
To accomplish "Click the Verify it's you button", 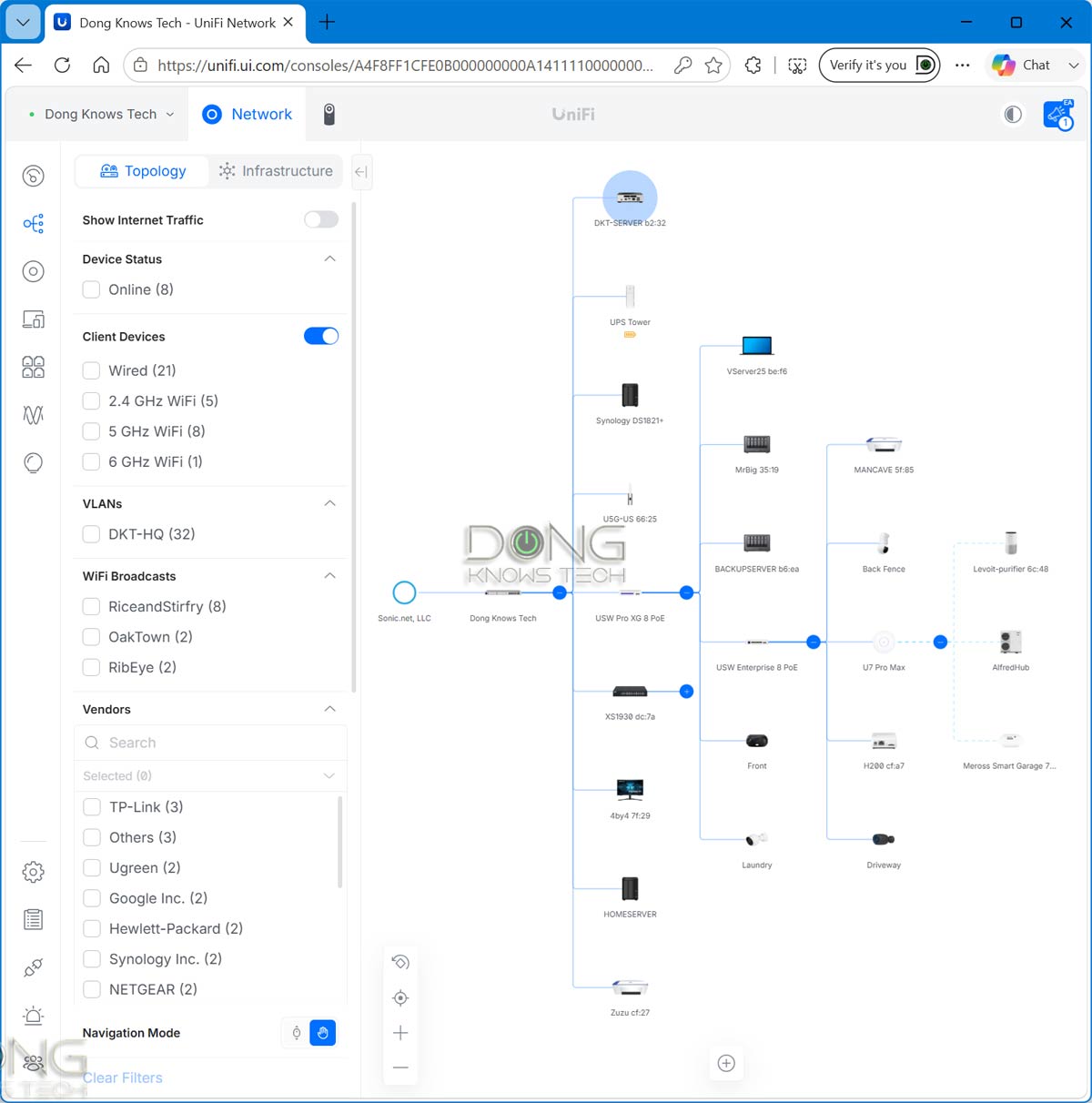I will pyautogui.click(x=879, y=66).
